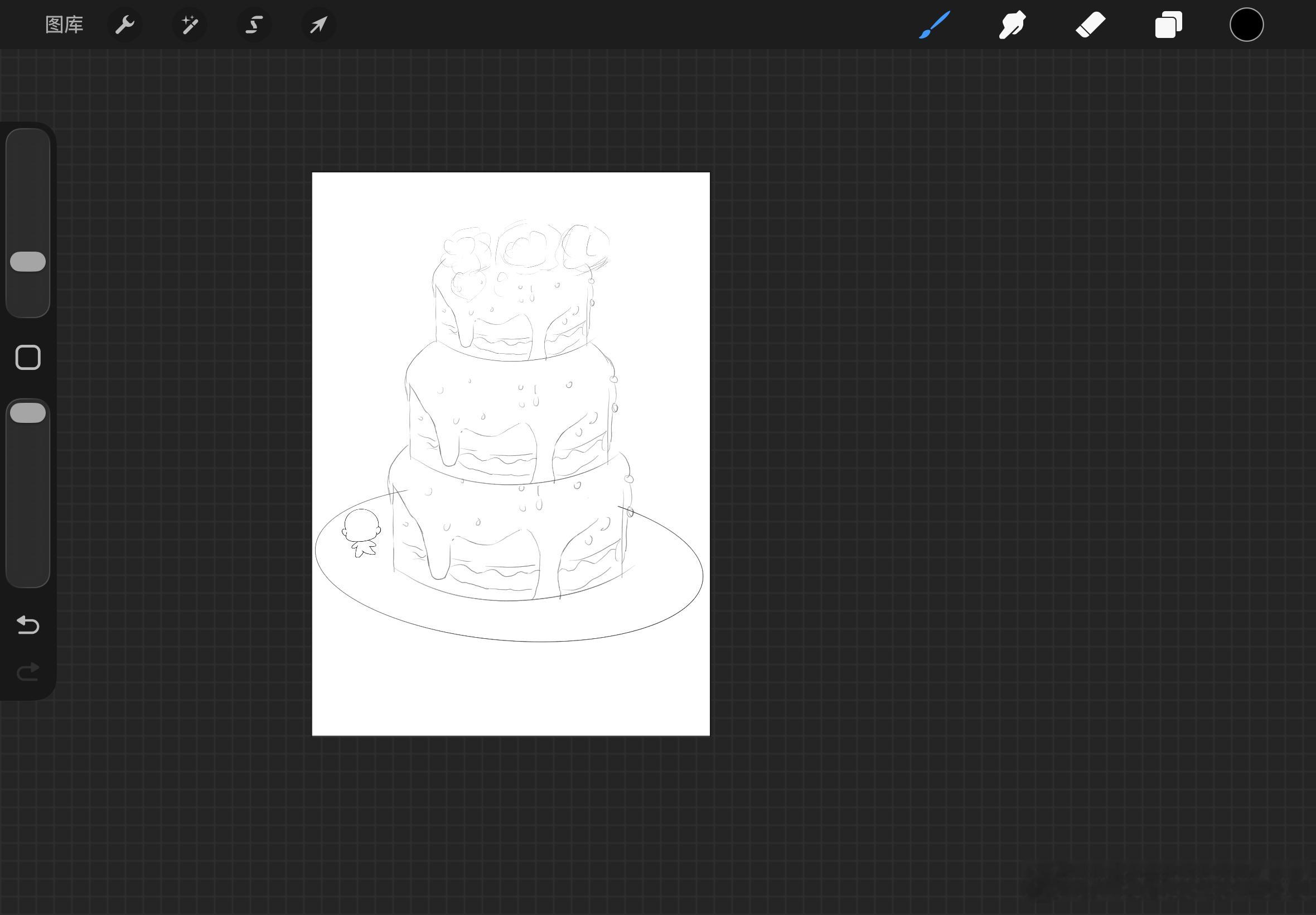Click the bottom of the opacity slider track
The image size is (1316, 915).
click(x=28, y=576)
